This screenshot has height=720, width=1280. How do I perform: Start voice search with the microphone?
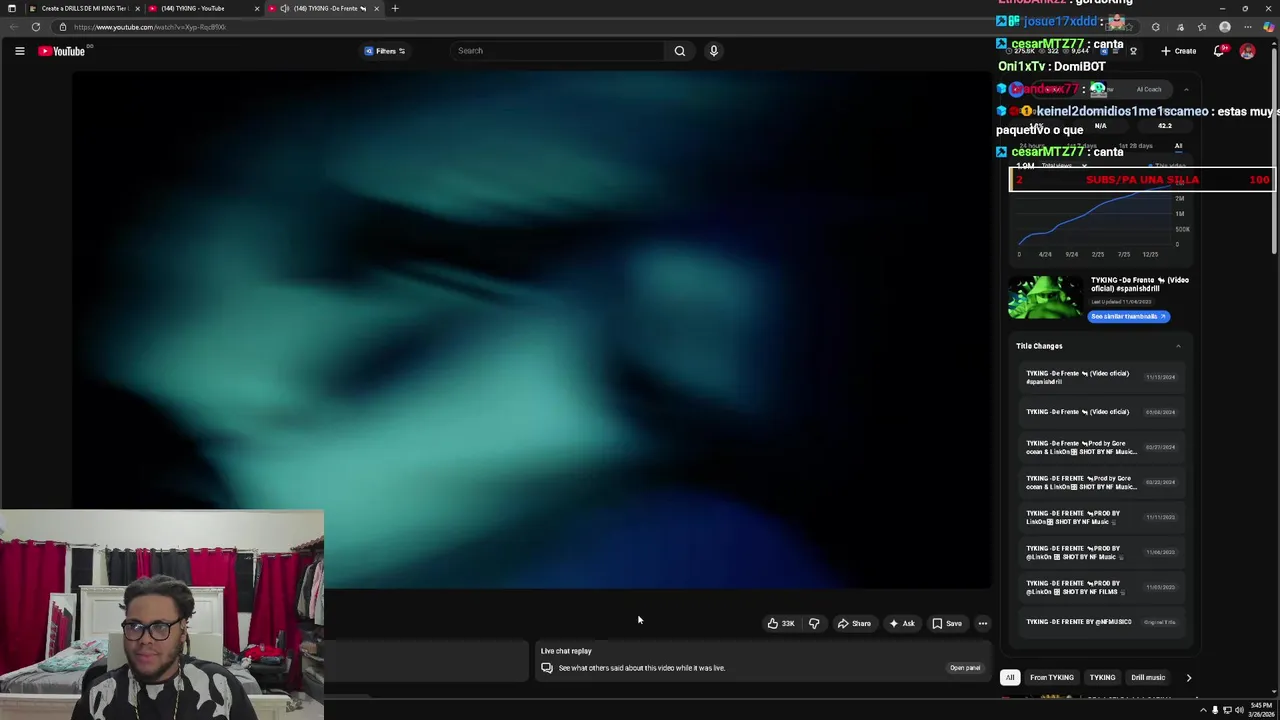click(x=713, y=51)
